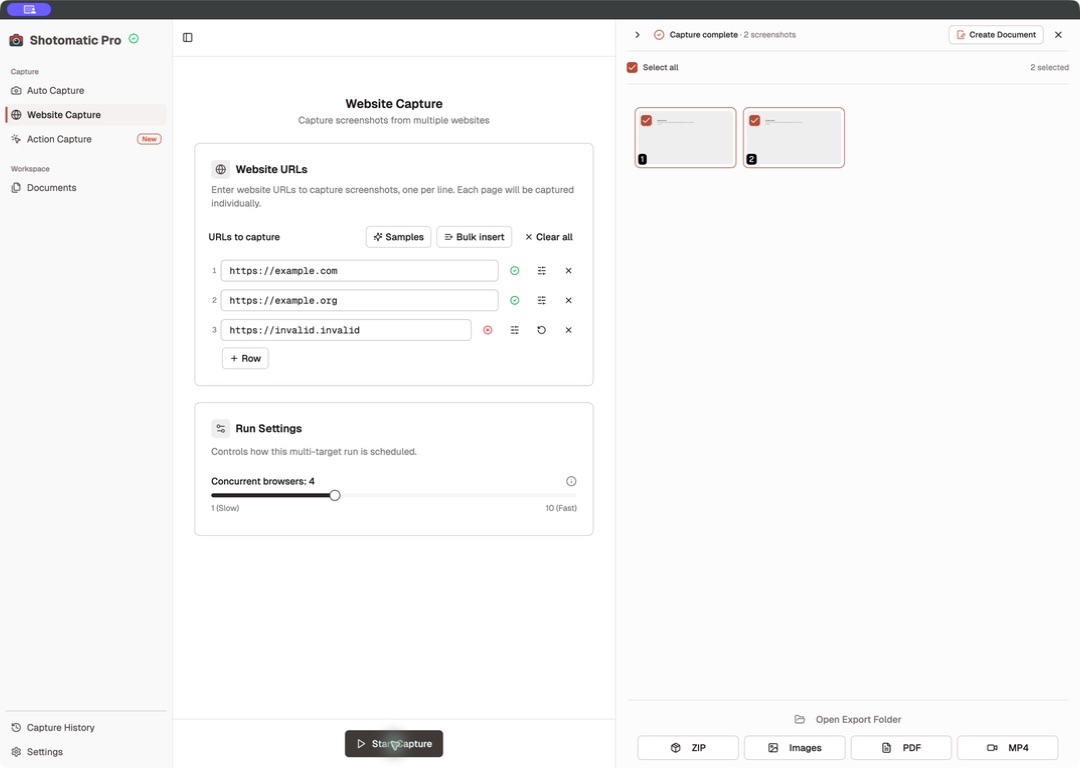Click the Create Document button

pos(995,34)
